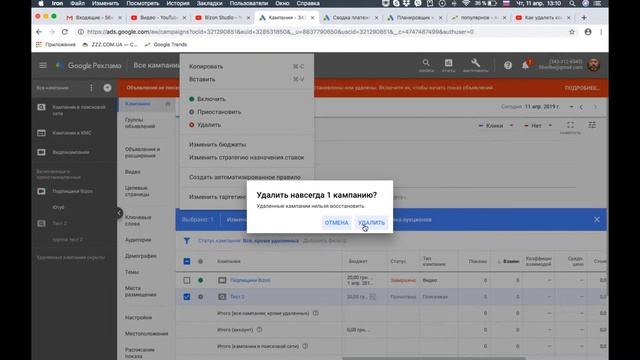Confirm deletion with the УДАЛИТЬ button
Viewport: 640px width, 360px height.
click(371, 222)
